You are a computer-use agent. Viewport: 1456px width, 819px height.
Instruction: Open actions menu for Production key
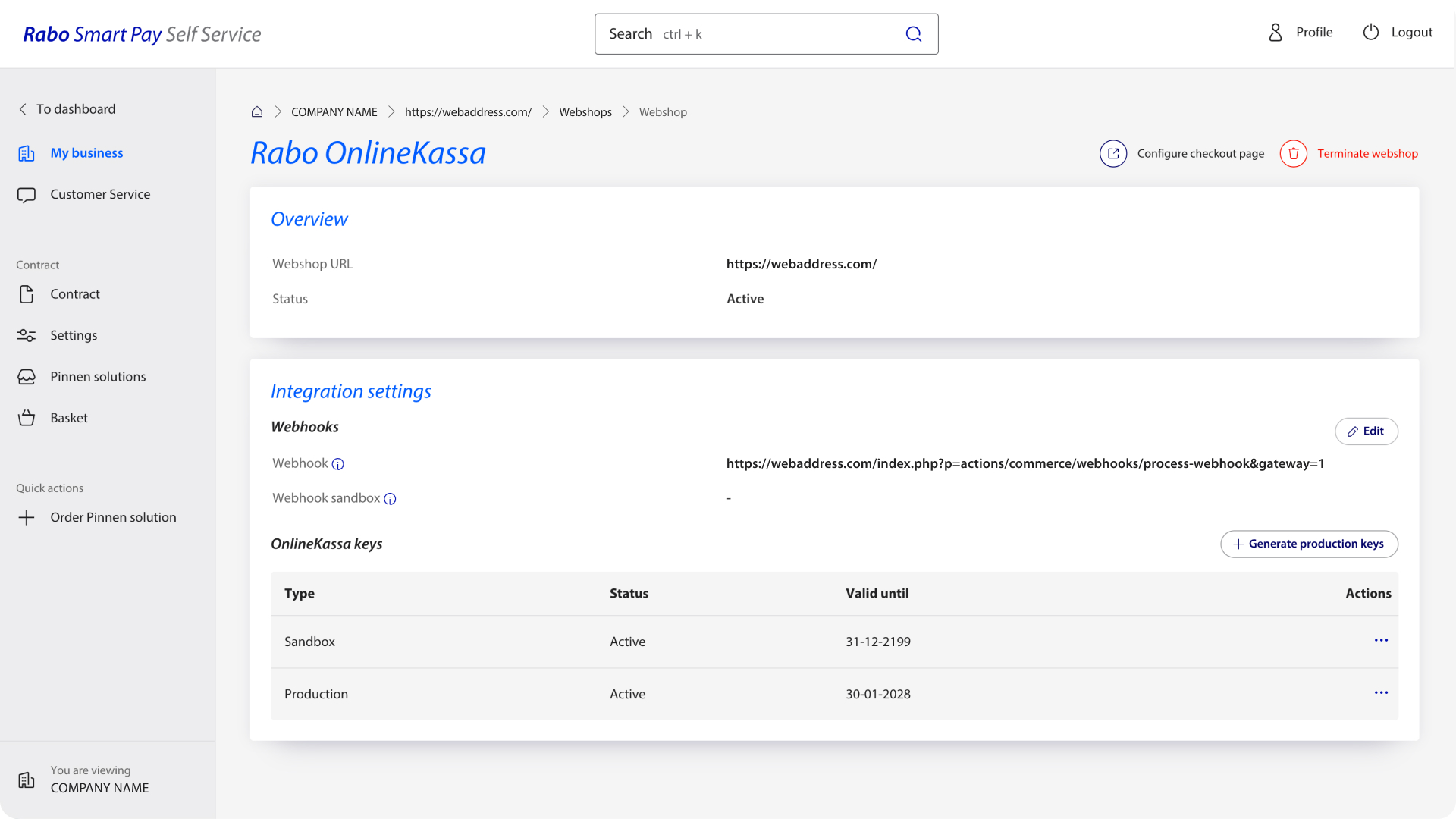1381,693
